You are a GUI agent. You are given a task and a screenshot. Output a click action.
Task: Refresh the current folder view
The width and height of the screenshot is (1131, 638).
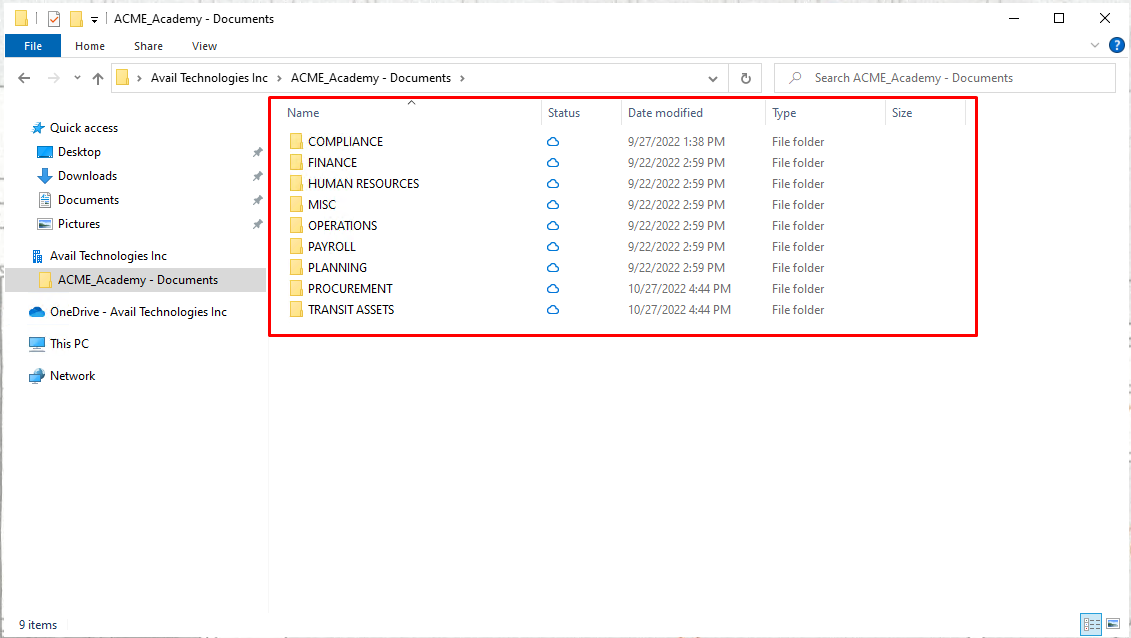[745, 78]
